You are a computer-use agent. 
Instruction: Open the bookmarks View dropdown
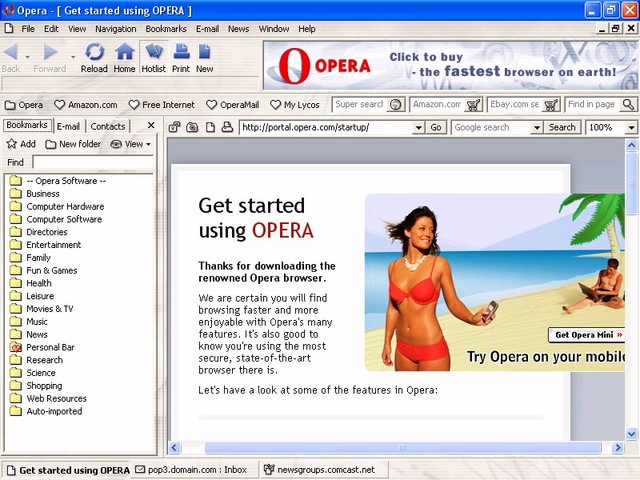[x=131, y=144]
